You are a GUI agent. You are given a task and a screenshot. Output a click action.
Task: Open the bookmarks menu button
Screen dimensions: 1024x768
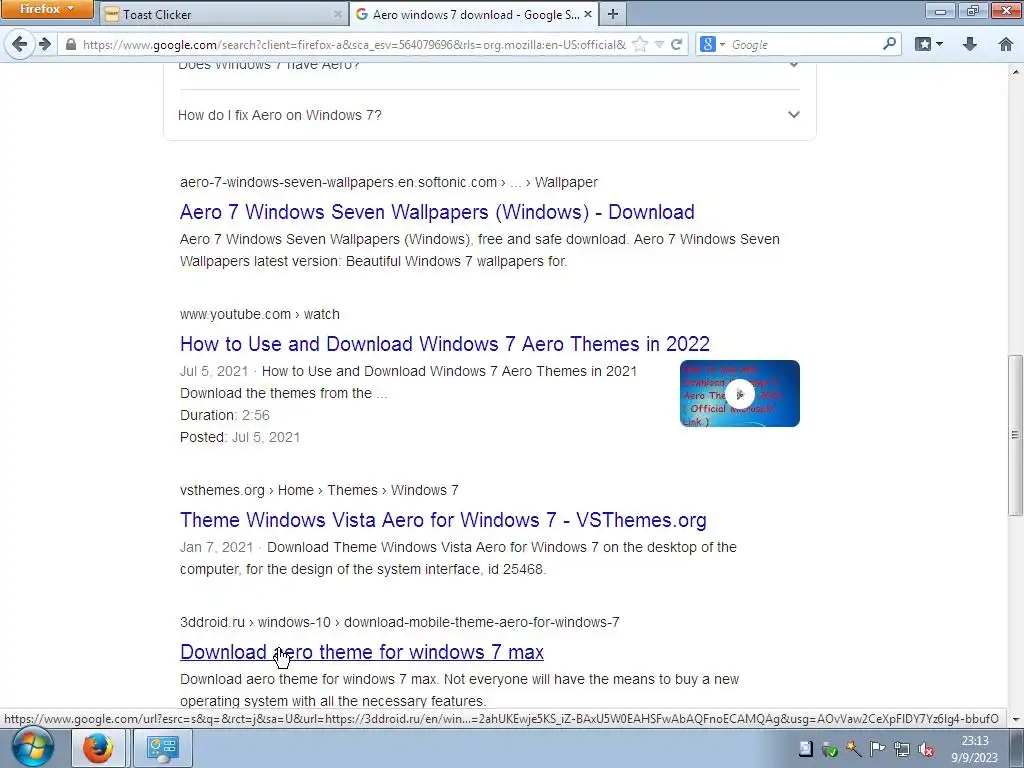pos(929,44)
